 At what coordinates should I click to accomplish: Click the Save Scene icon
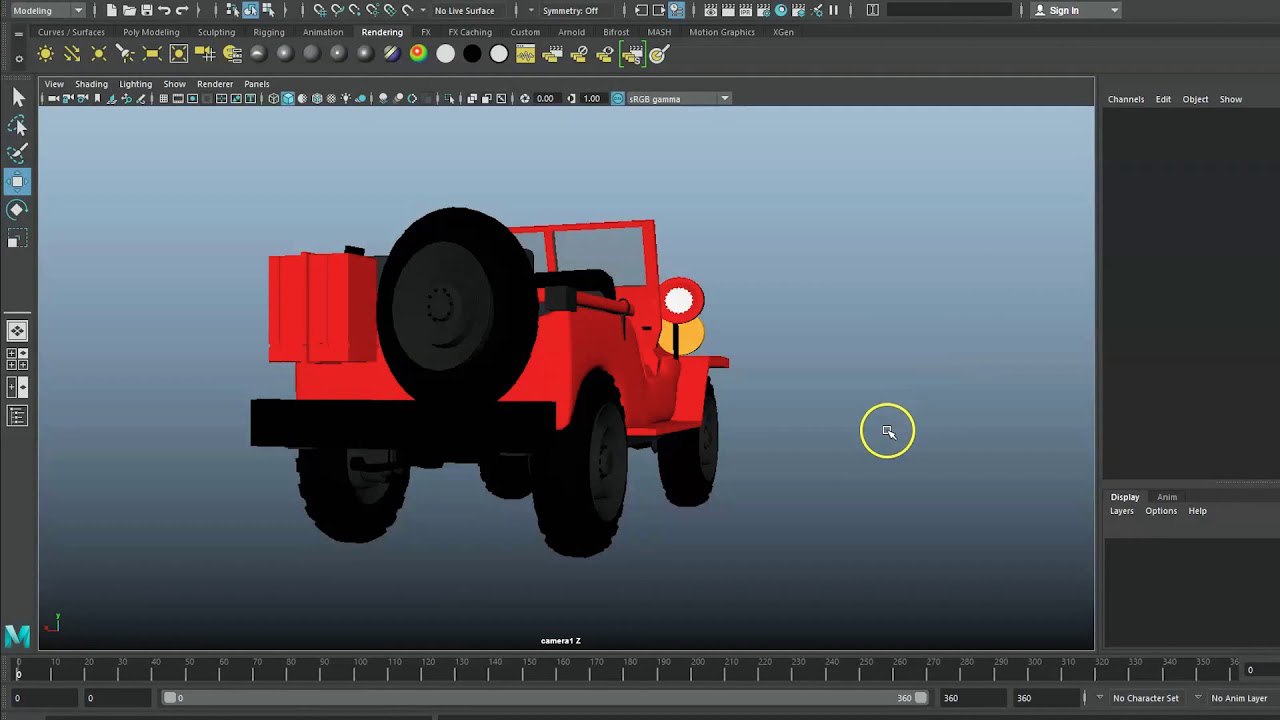[x=147, y=10]
